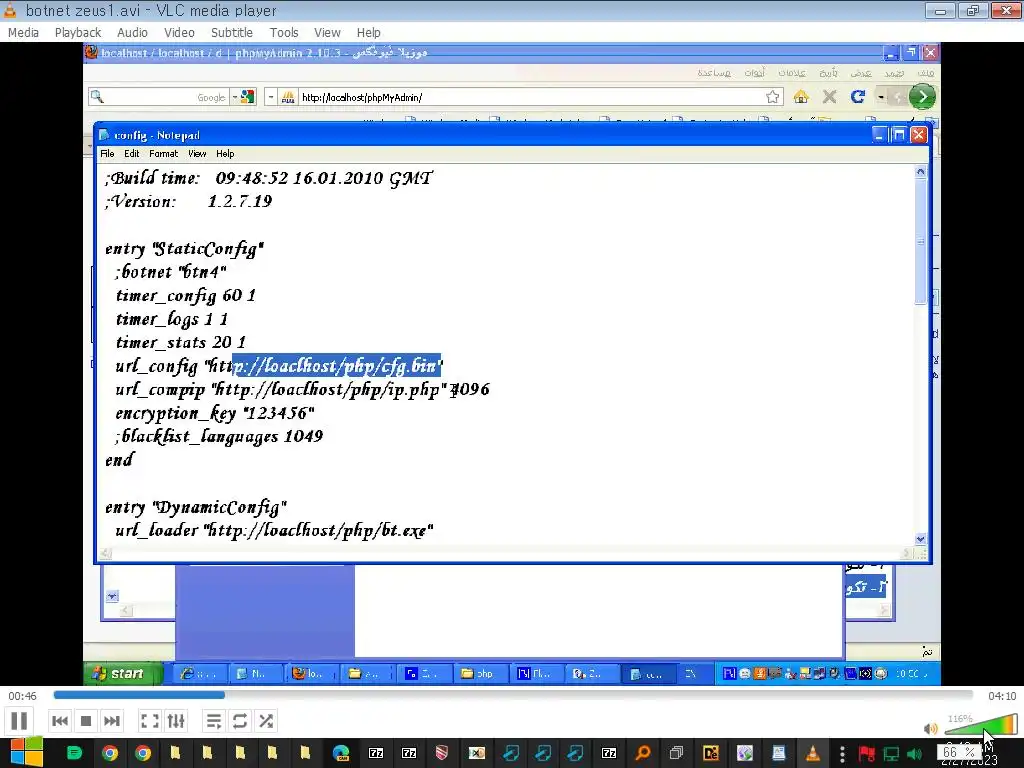Toggle VLC fullscreen mode
The image size is (1024, 768).
[150, 721]
